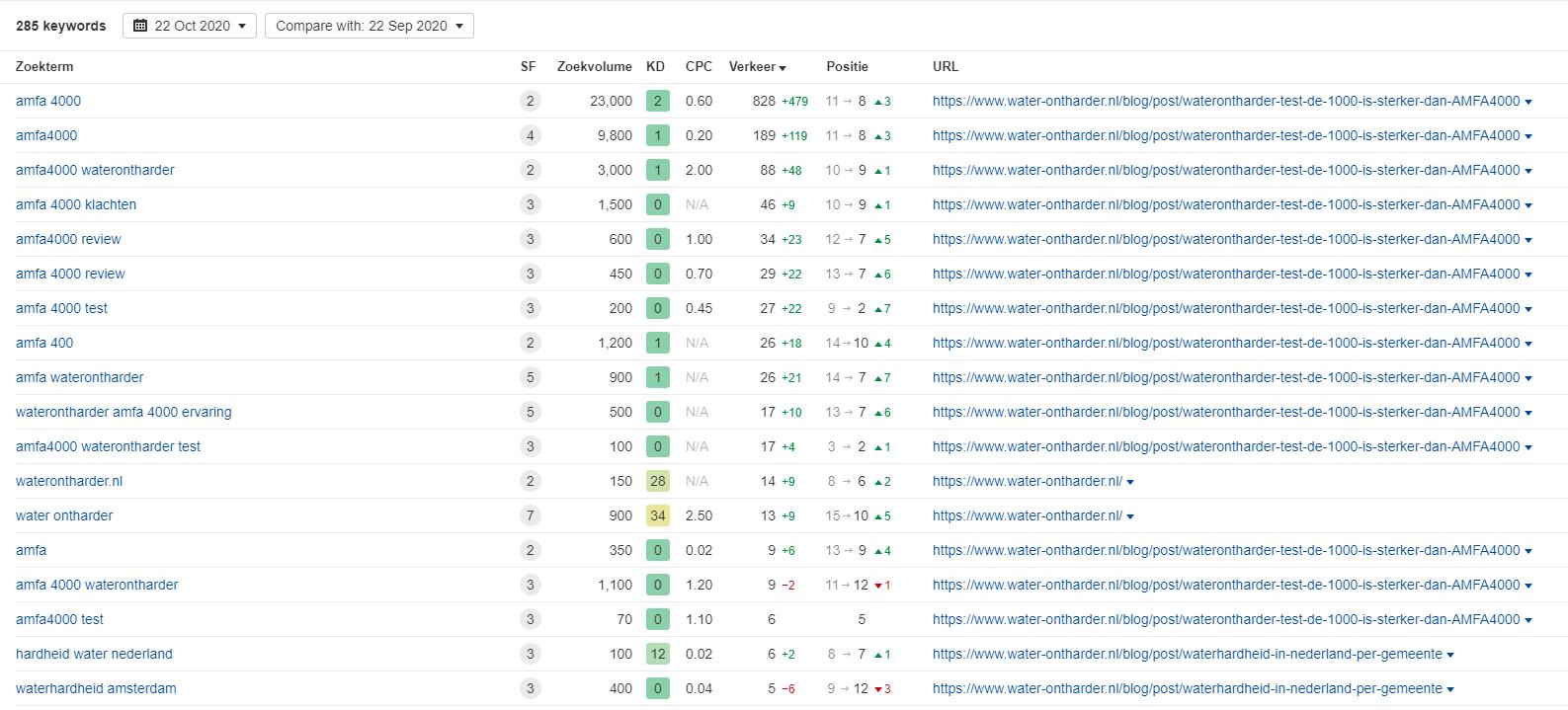This screenshot has width=1568, height=710.
Task: Click the '285 keywords' count label
Action: coord(60,26)
